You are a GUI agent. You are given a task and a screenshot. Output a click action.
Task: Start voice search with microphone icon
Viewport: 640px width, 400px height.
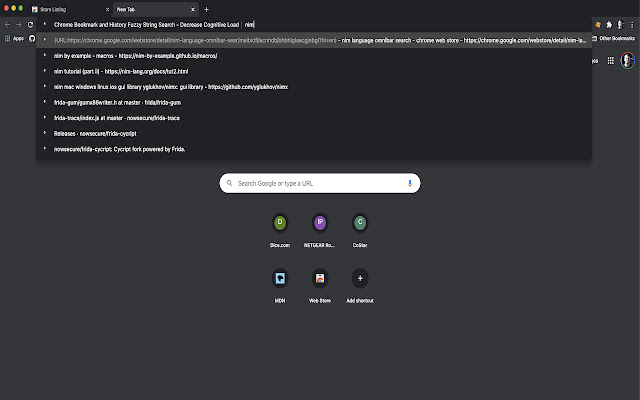click(x=410, y=183)
